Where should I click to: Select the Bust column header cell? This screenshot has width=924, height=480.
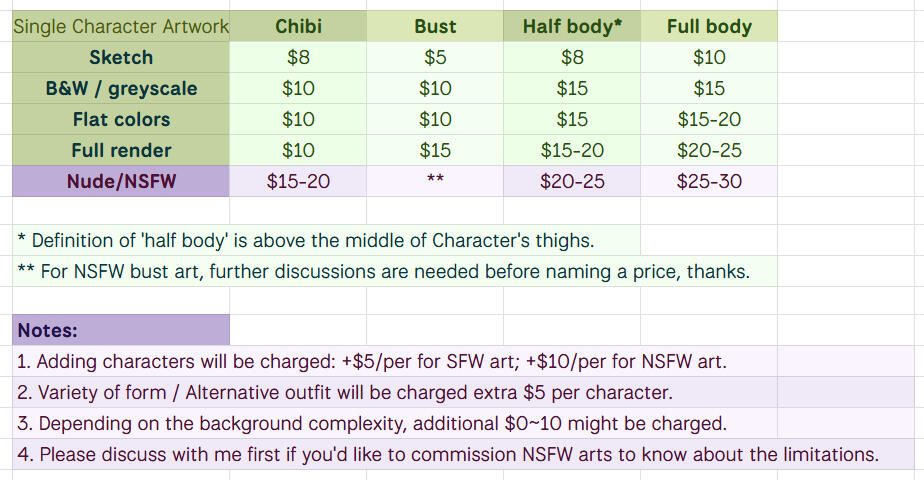tap(435, 26)
